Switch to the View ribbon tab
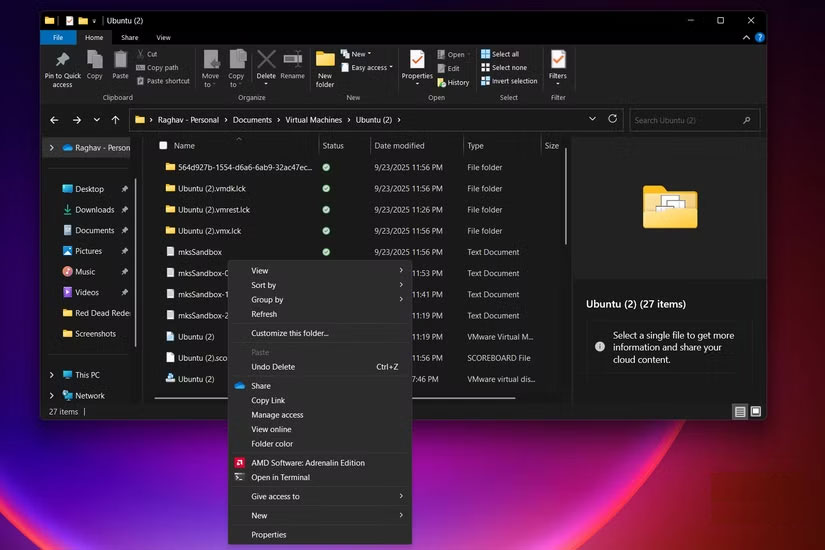825x550 pixels. pyautogui.click(x=163, y=37)
